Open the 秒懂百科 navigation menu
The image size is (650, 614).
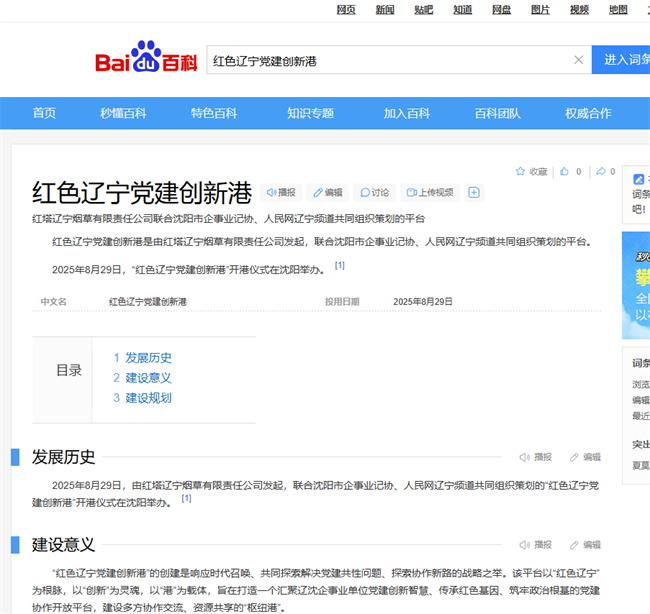point(123,113)
